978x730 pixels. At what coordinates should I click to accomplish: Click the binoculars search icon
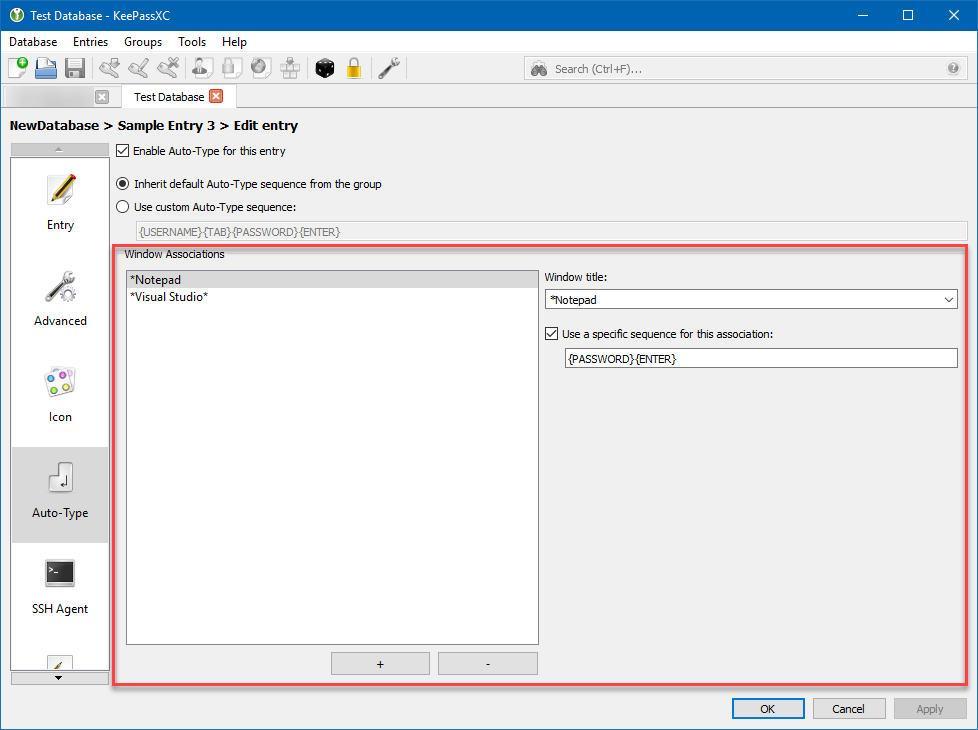tap(539, 69)
